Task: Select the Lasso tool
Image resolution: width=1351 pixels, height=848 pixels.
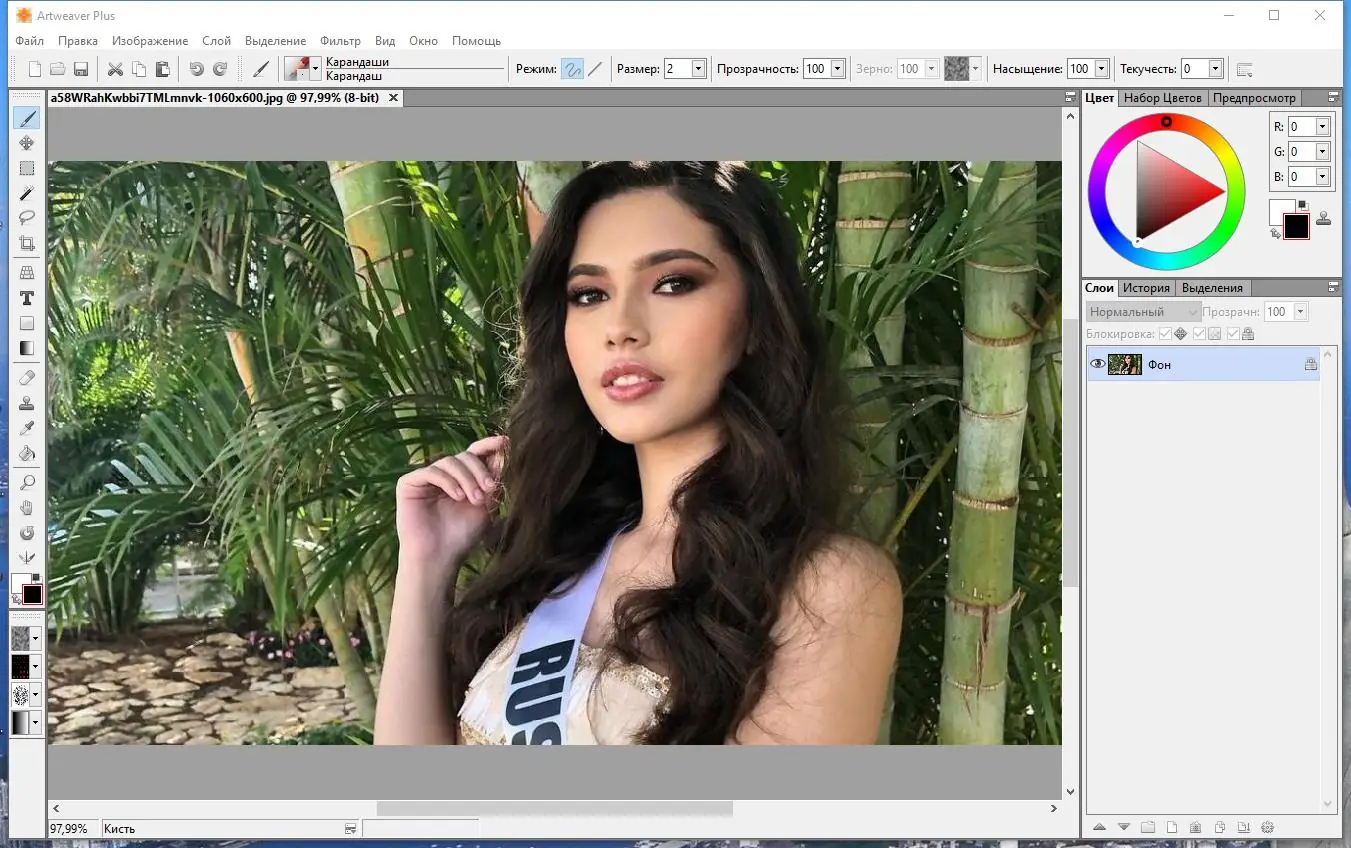Action: [27, 218]
